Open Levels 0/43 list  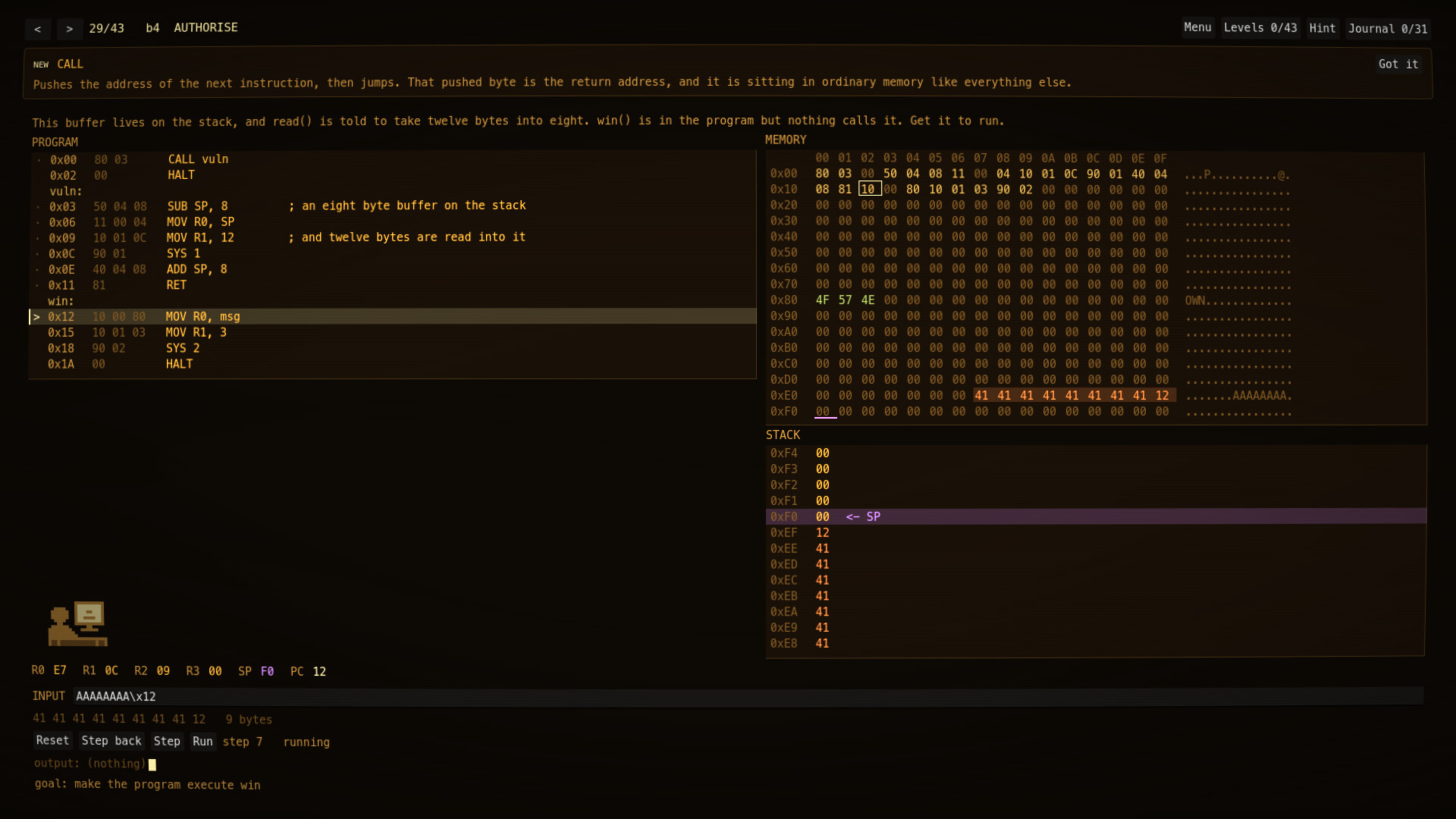1260,28
